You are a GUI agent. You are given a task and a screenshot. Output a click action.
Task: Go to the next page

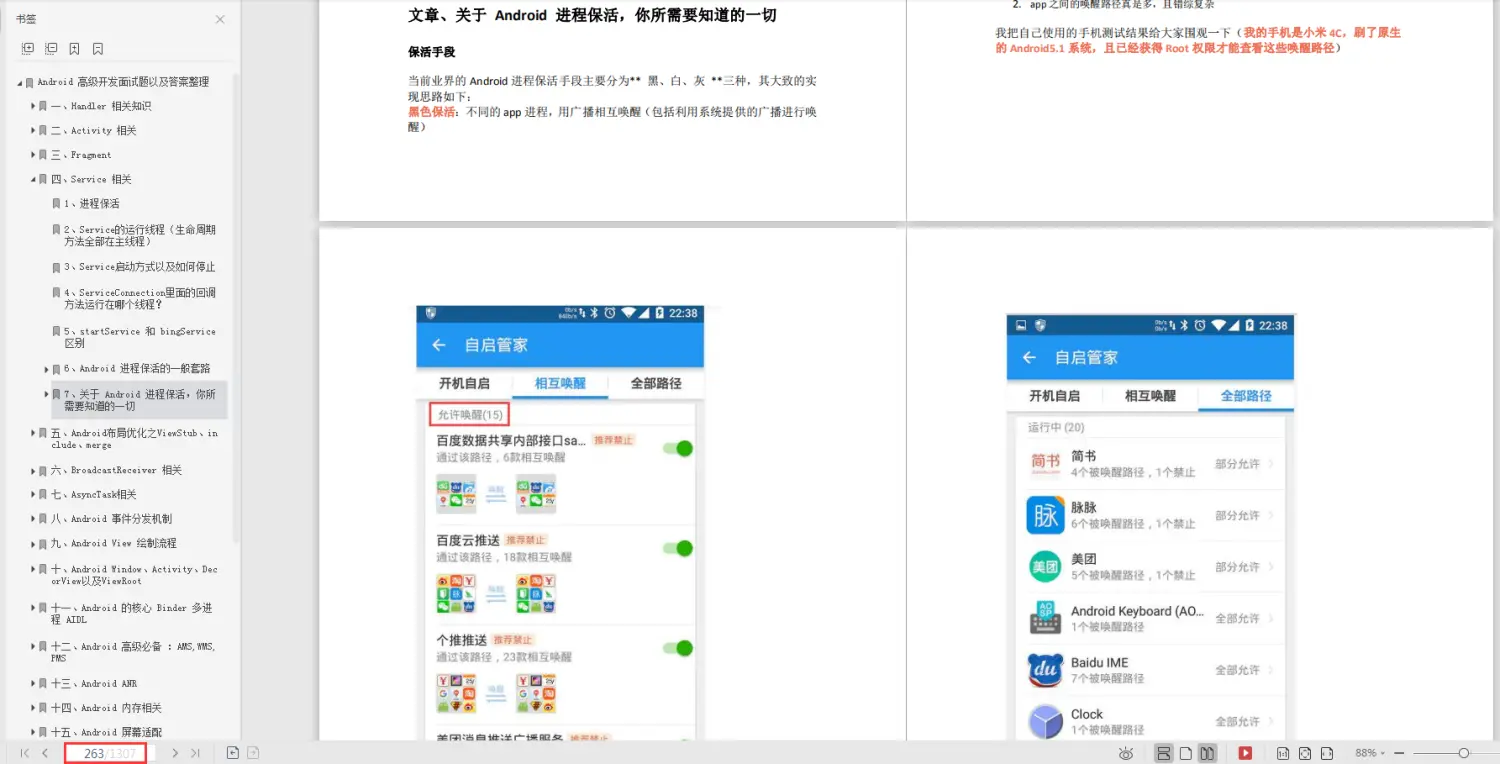[175, 753]
